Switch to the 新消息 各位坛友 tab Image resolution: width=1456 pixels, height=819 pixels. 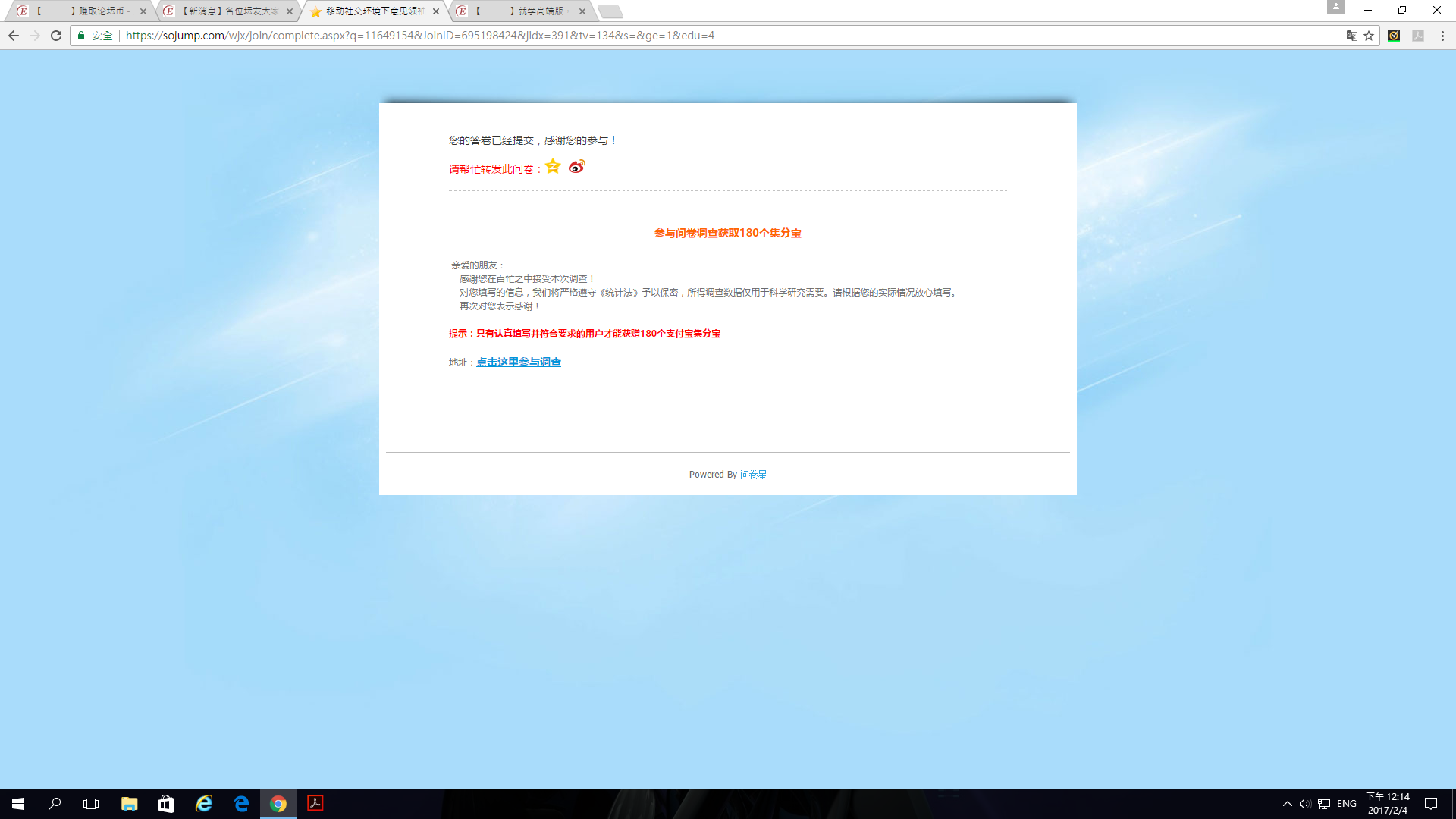tap(227, 11)
